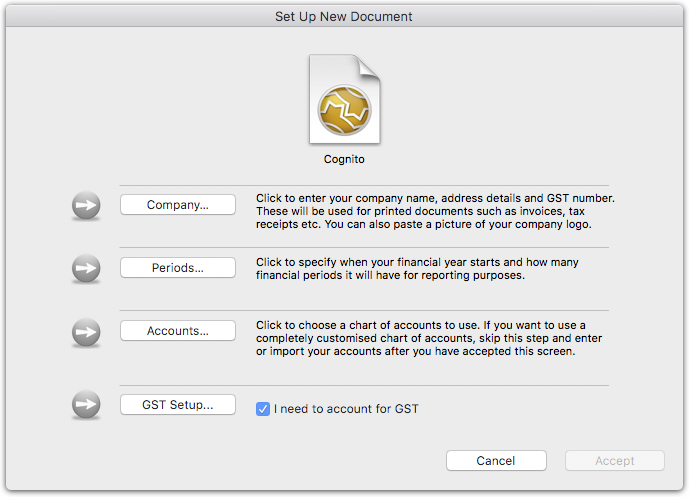
Task: Click the dimmed Accept button
Action: tap(615, 461)
